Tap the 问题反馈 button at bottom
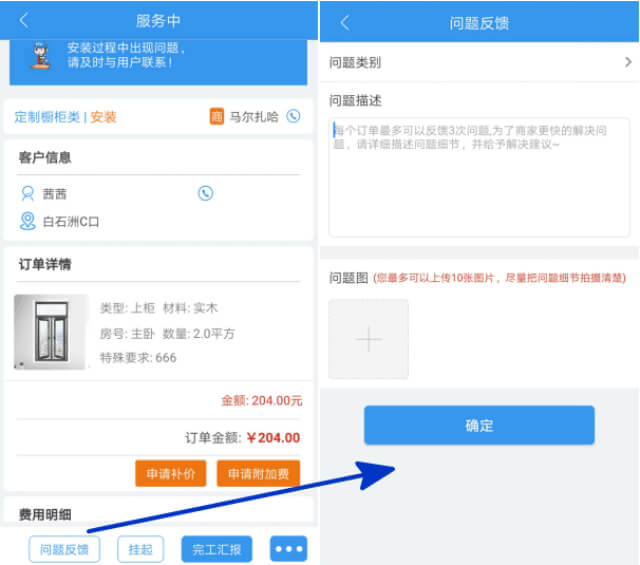640x565 pixels. pos(65,549)
